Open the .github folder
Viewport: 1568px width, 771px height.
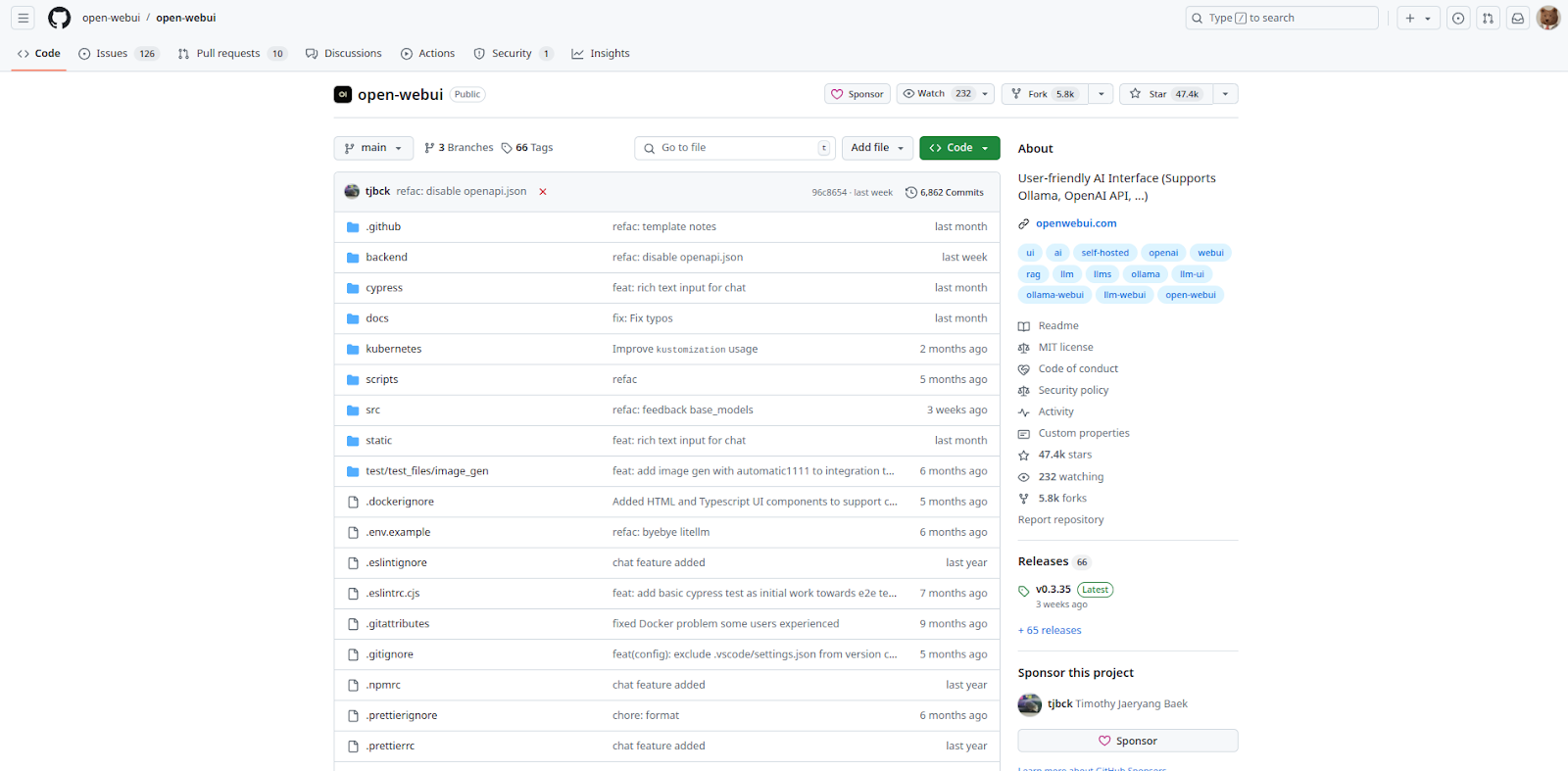click(383, 226)
